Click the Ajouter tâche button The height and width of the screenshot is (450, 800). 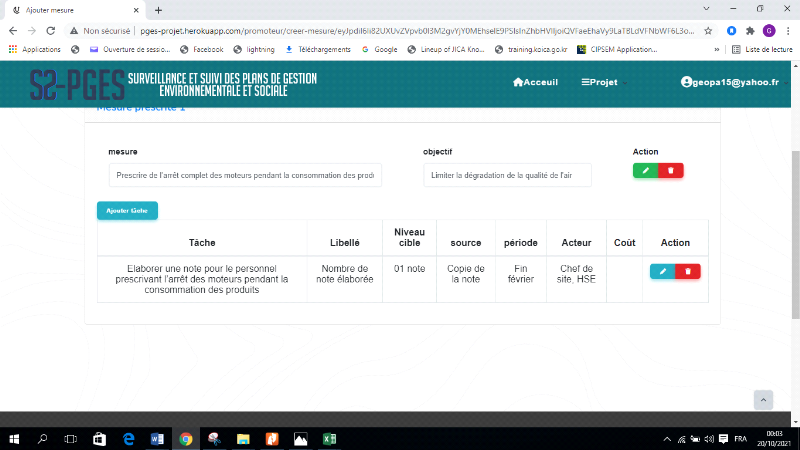[x=128, y=211]
